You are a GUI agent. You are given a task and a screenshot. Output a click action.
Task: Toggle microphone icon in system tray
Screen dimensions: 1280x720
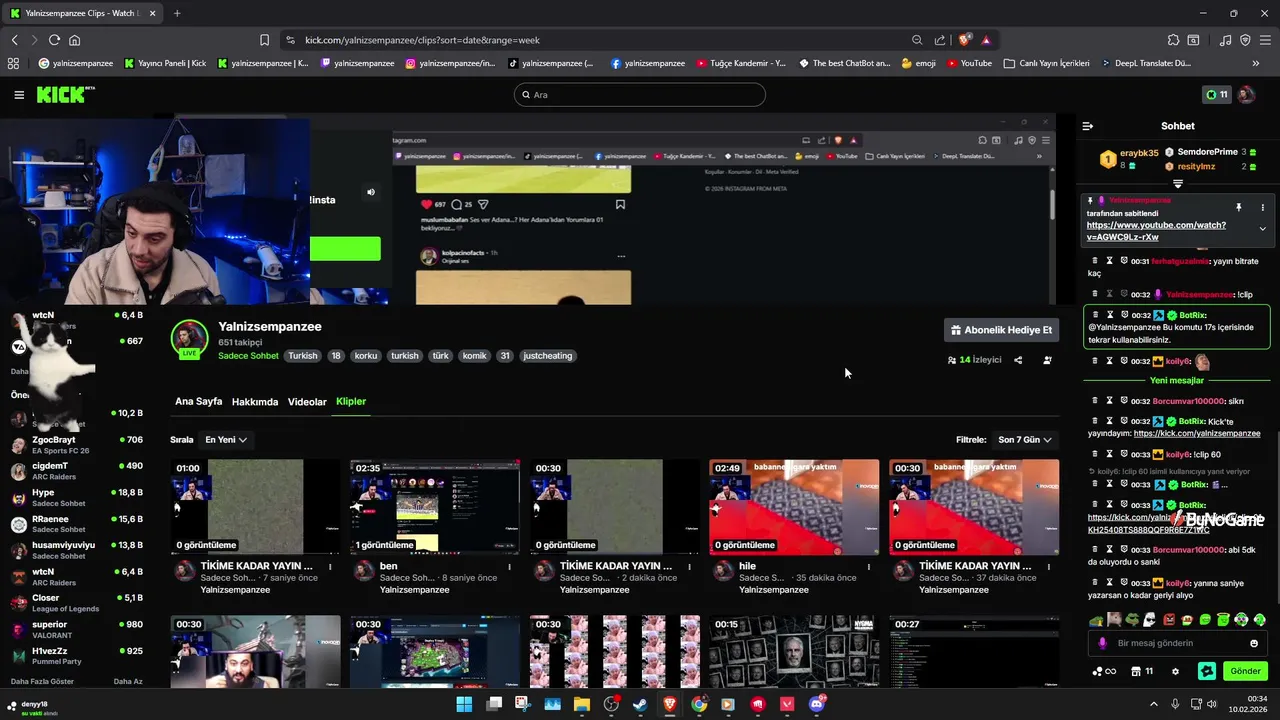1175,704
